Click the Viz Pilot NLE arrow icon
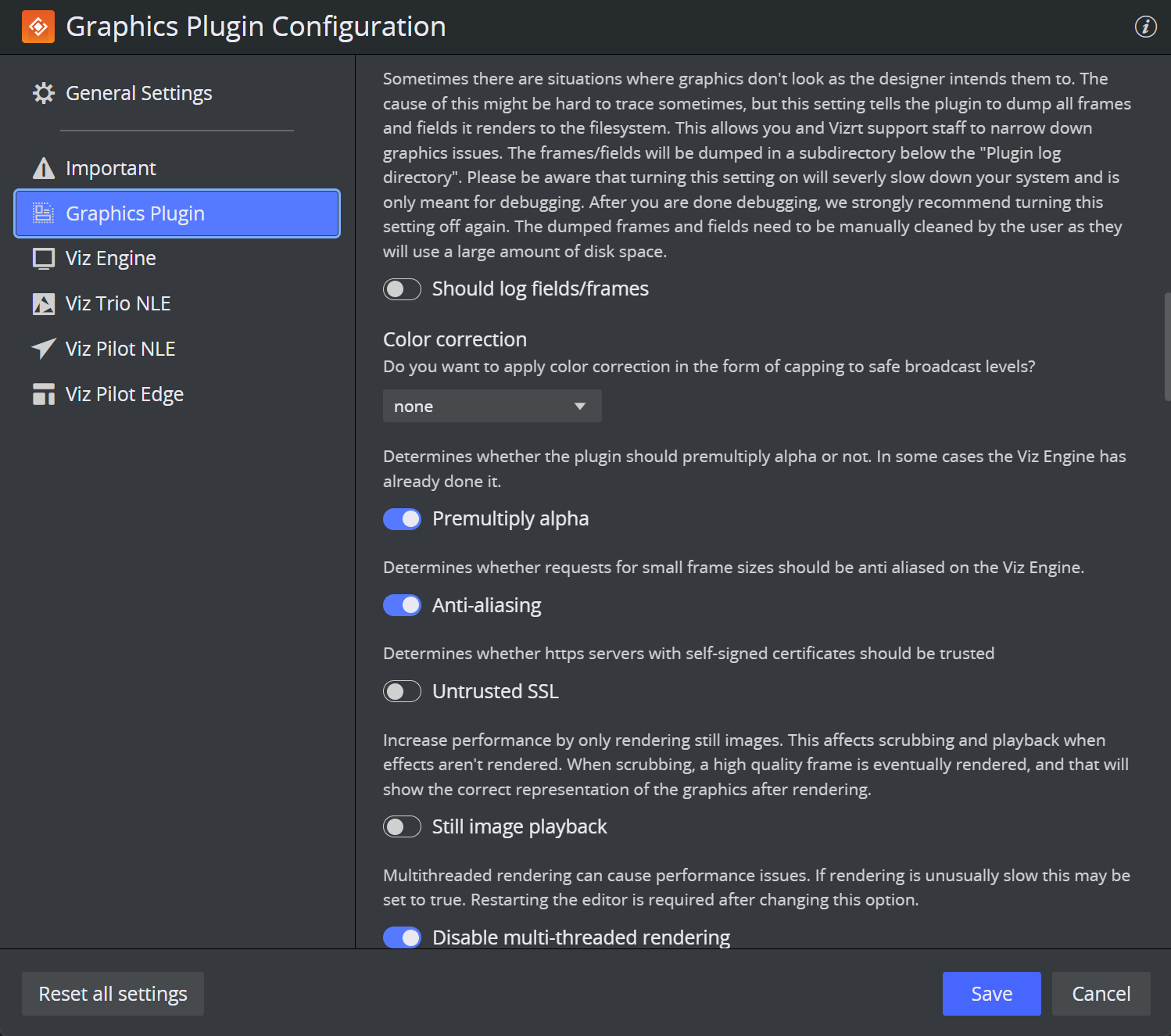Image resolution: width=1171 pixels, height=1036 pixels. click(44, 349)
